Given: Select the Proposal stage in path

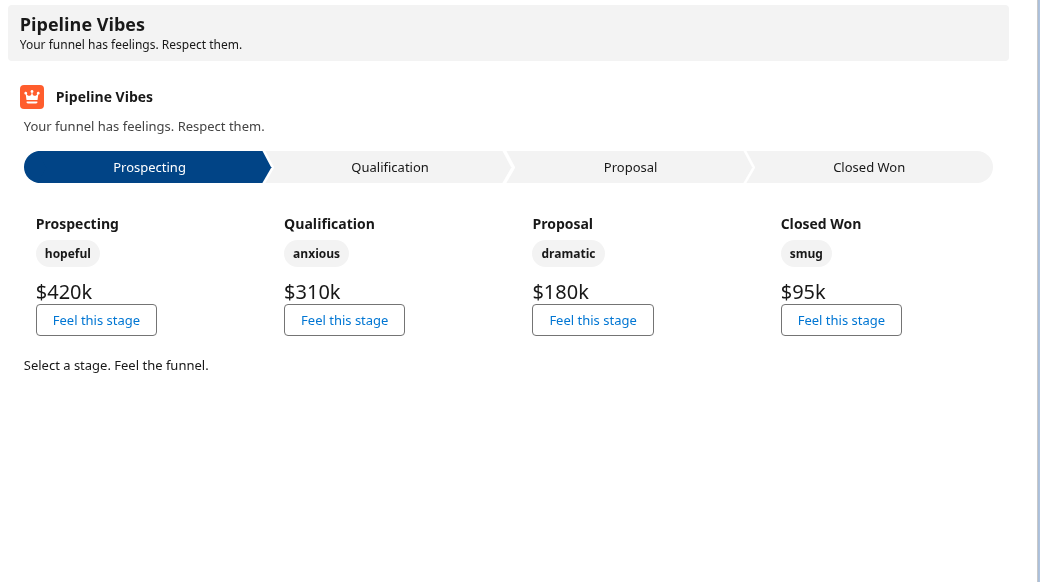Looking at the screenshot, I should tap(630, 167).
